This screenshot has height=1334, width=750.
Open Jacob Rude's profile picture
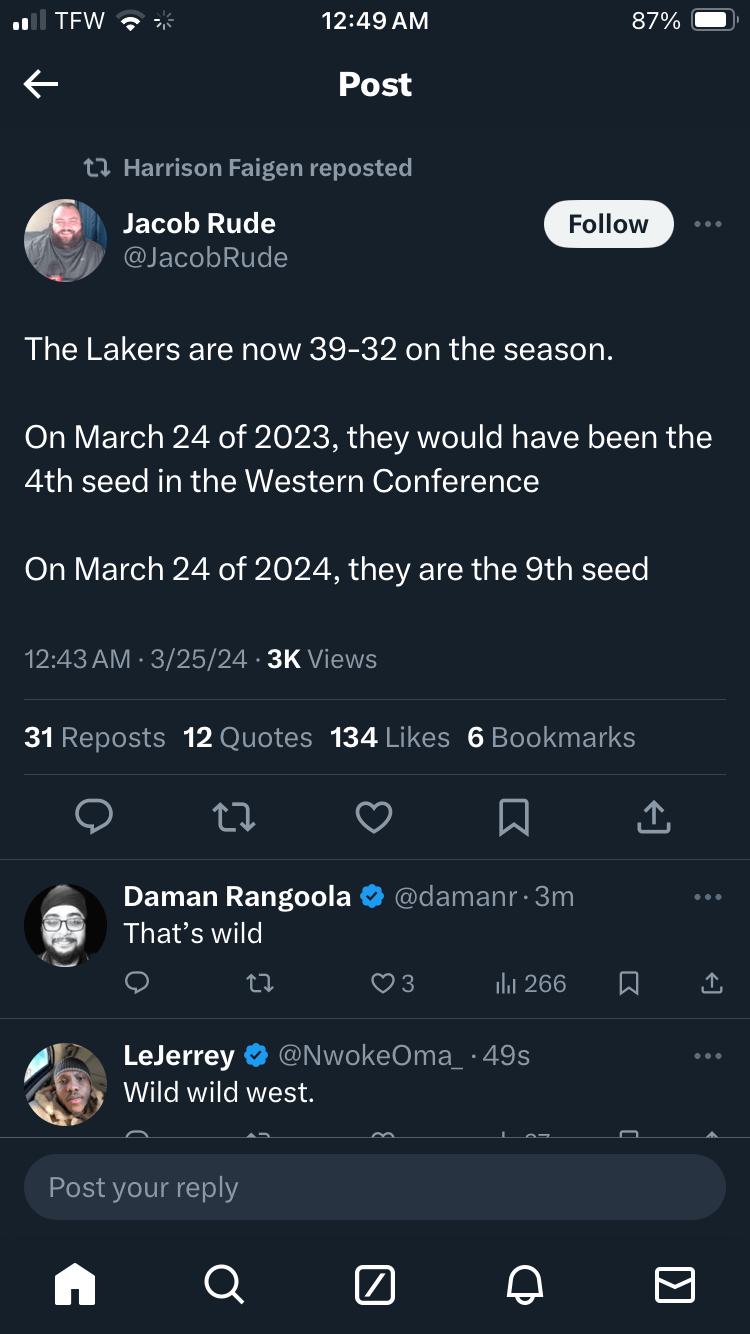pyautogui.click(x=65, y=240)
